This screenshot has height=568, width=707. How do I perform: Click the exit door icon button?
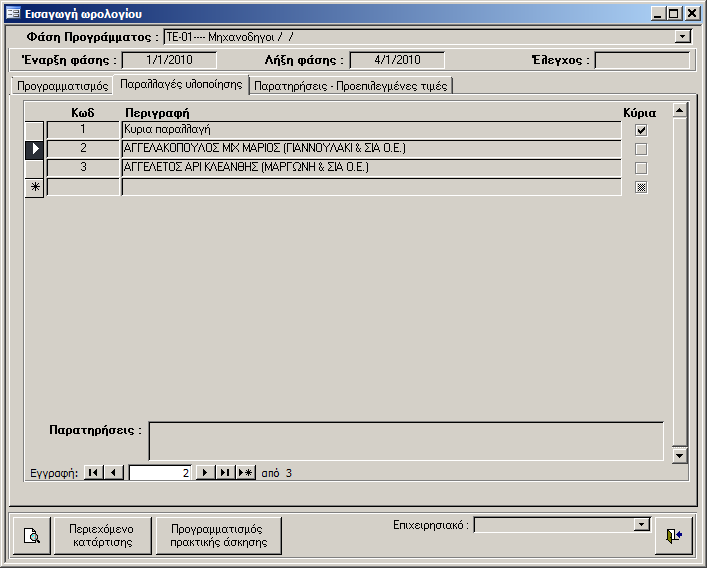(x=672, y=536)
